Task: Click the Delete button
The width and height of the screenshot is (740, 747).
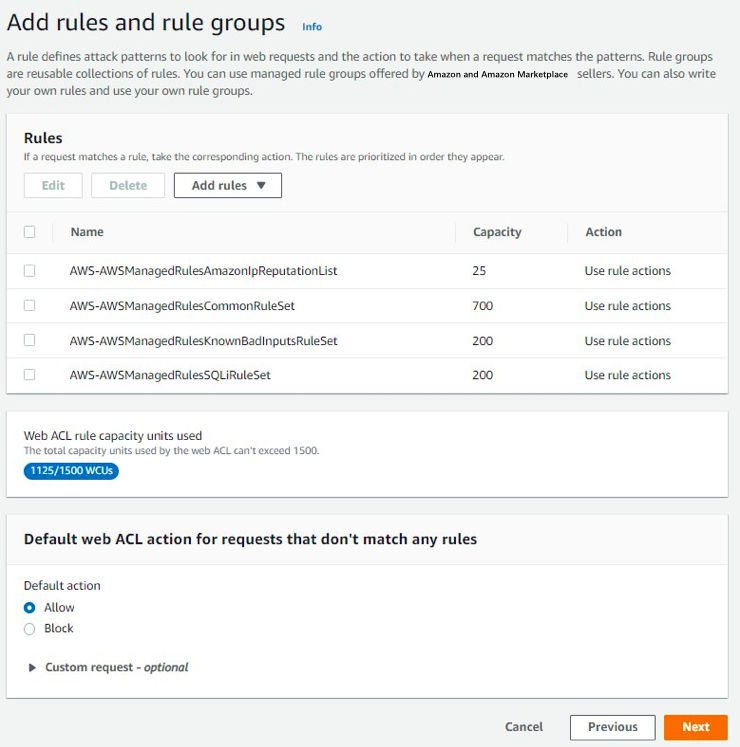Action: (128, 185)
